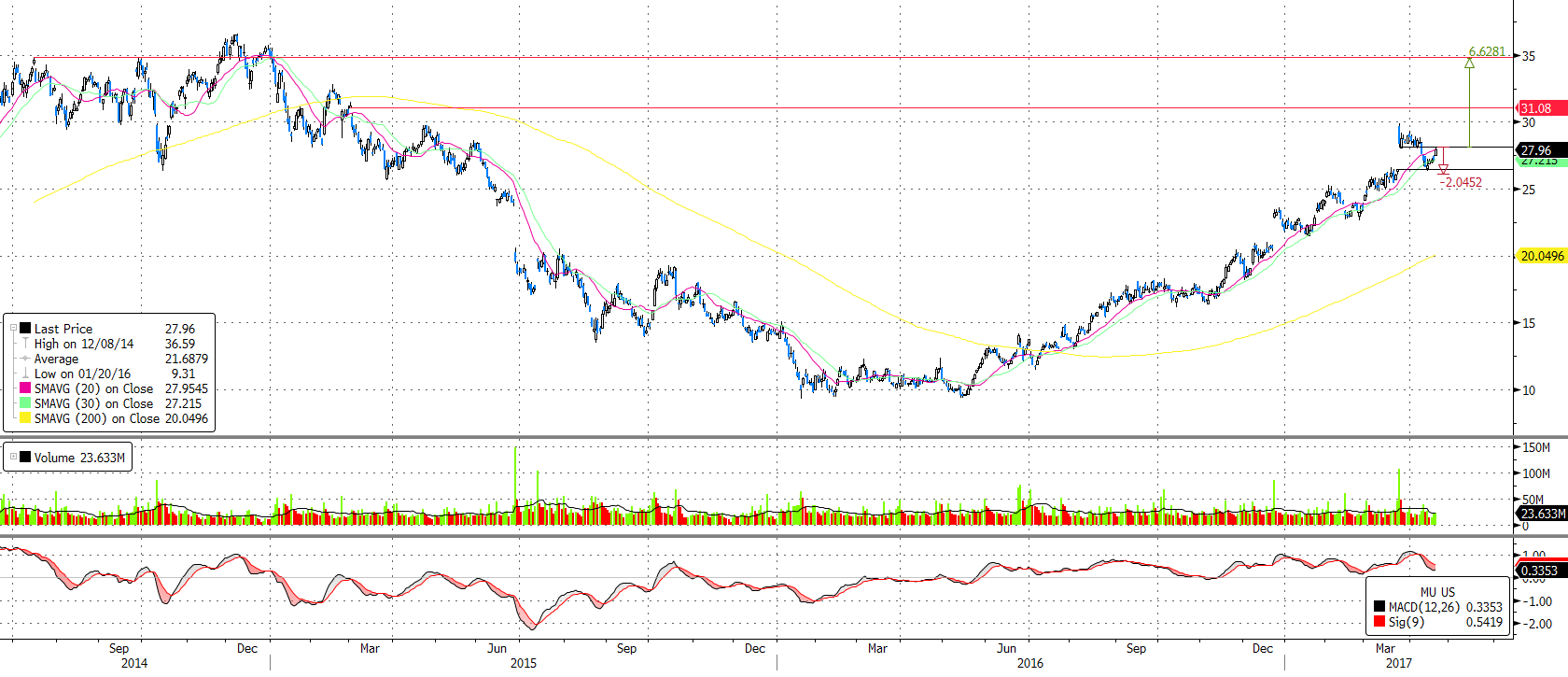Viewport: 1568px width, 677px height.
Task: Click the 150M volume axis label
Action: pyautogui.click(x=1536, y=447)
